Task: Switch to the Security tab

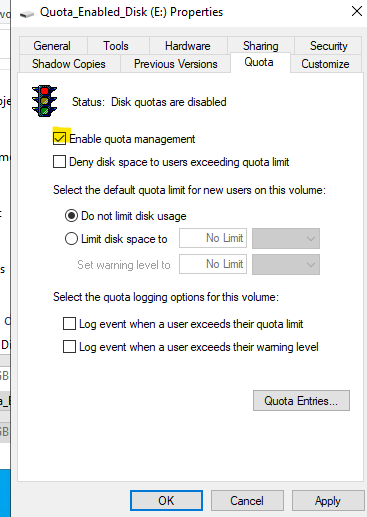Action: coord(328,46)
